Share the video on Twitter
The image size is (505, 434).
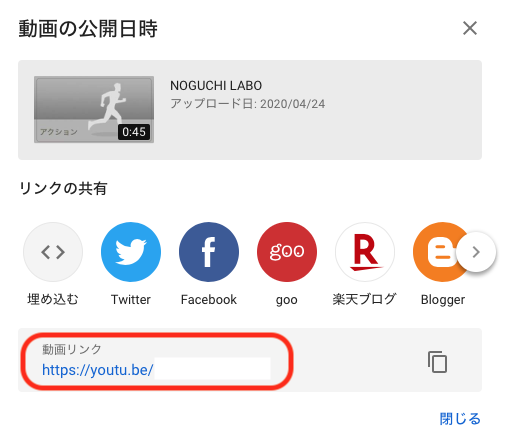(x=131, y=252)
